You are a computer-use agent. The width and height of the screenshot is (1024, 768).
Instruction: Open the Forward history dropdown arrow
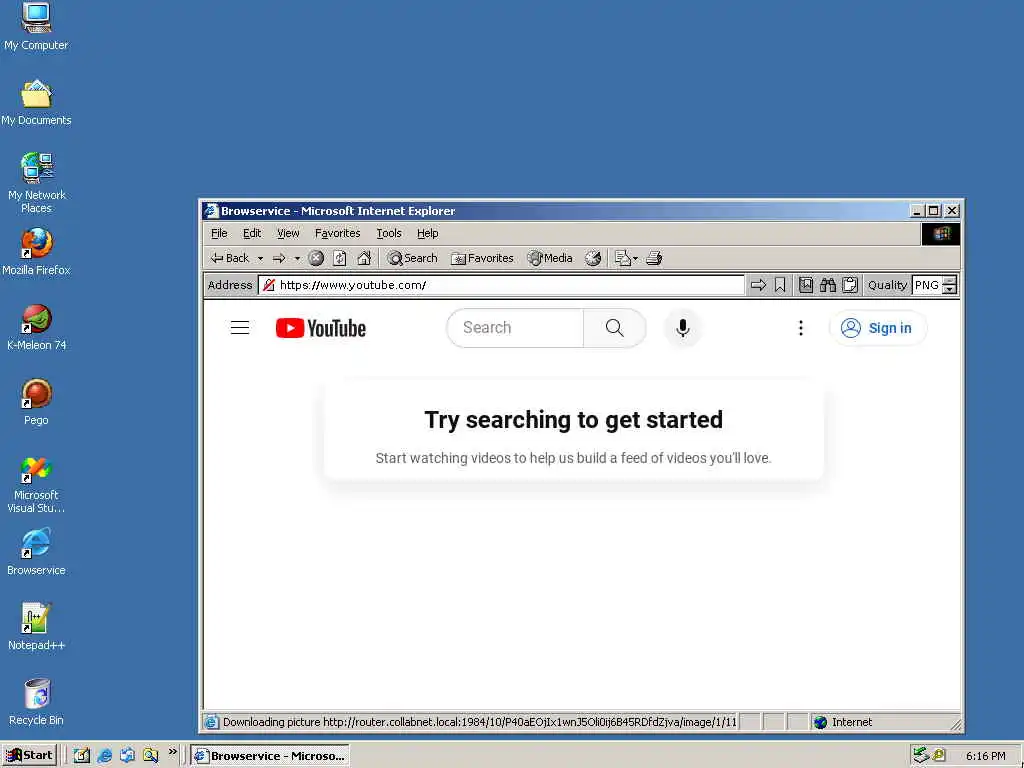[x=297, y=259]
